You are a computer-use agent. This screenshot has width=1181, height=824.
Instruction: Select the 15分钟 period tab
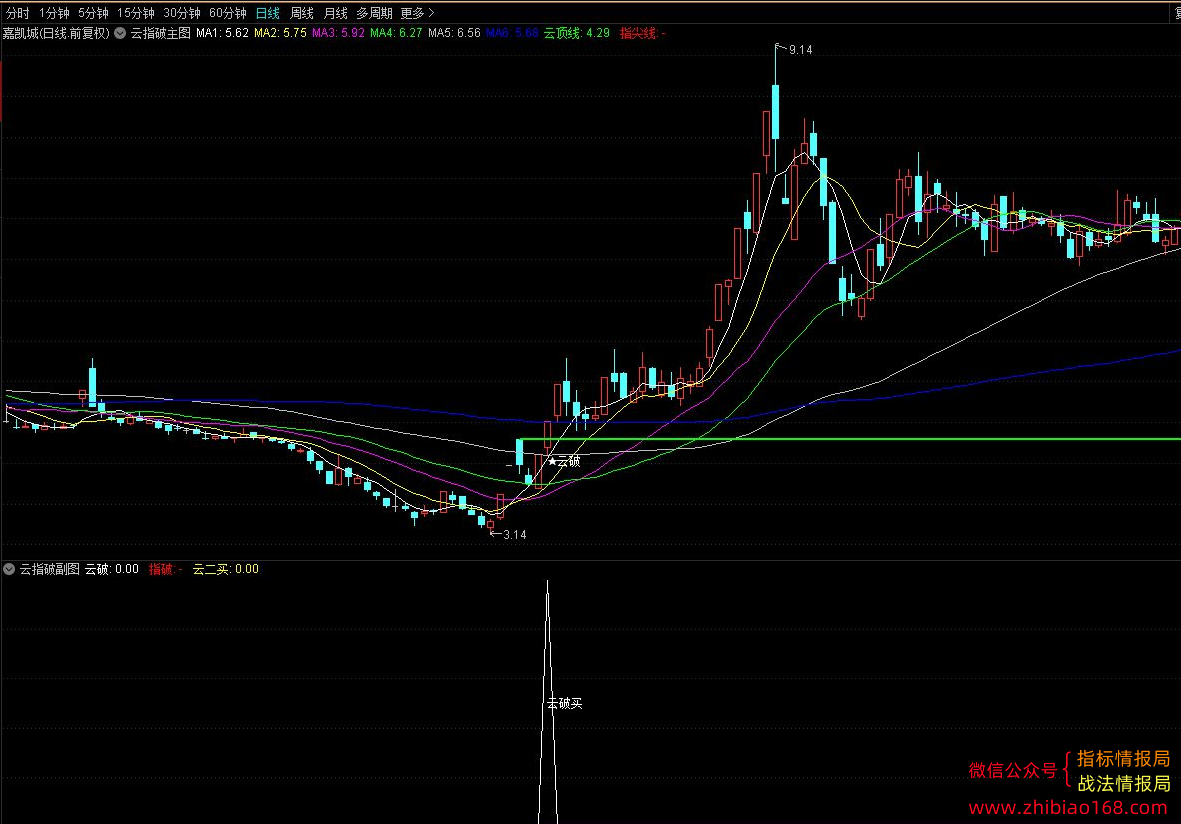pos(136,13)
